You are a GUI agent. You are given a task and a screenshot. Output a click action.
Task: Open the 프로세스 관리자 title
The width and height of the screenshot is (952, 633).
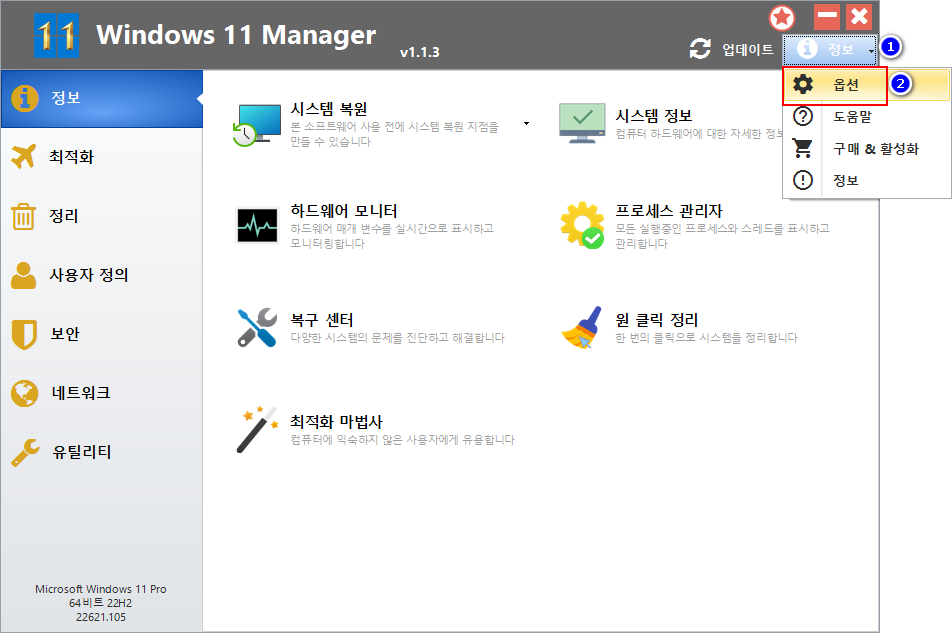coord(668,211)
